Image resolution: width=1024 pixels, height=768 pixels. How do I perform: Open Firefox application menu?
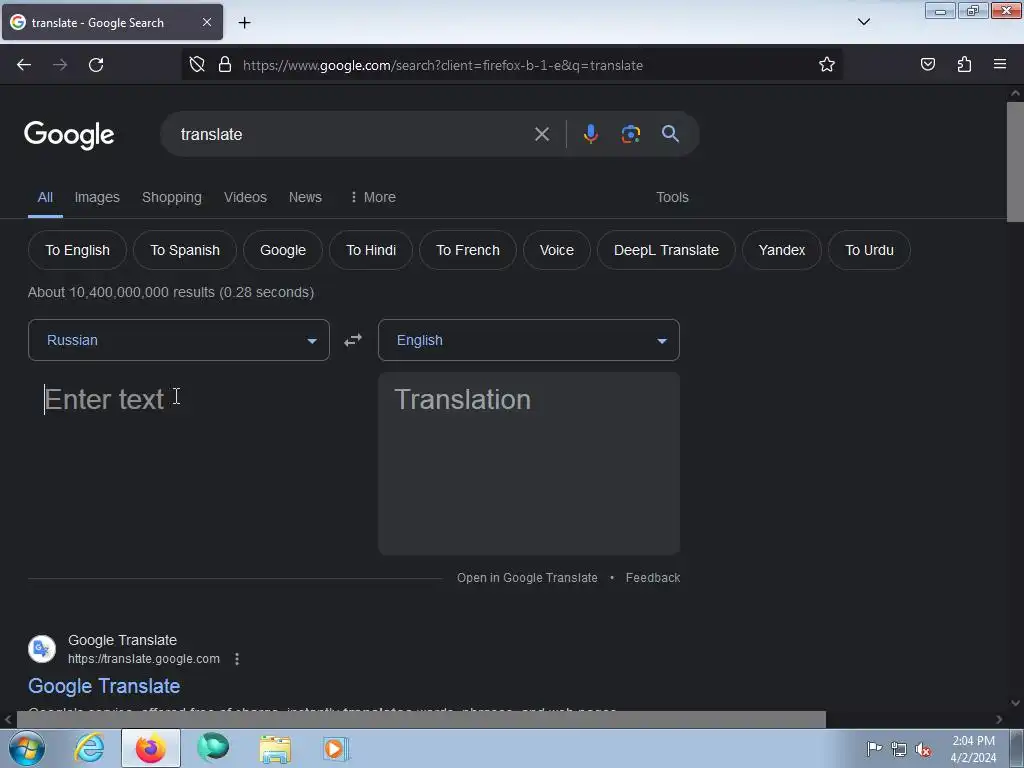point(1000,65)
